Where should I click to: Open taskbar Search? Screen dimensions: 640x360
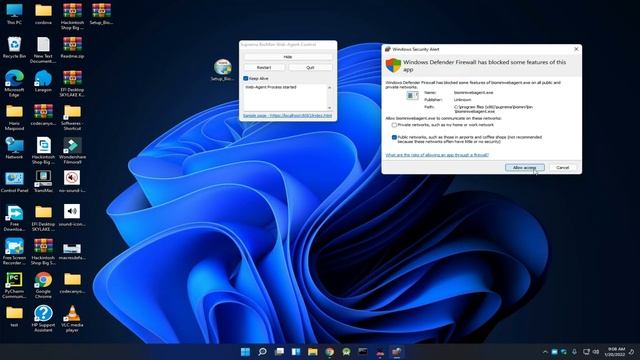coord(262,352)
